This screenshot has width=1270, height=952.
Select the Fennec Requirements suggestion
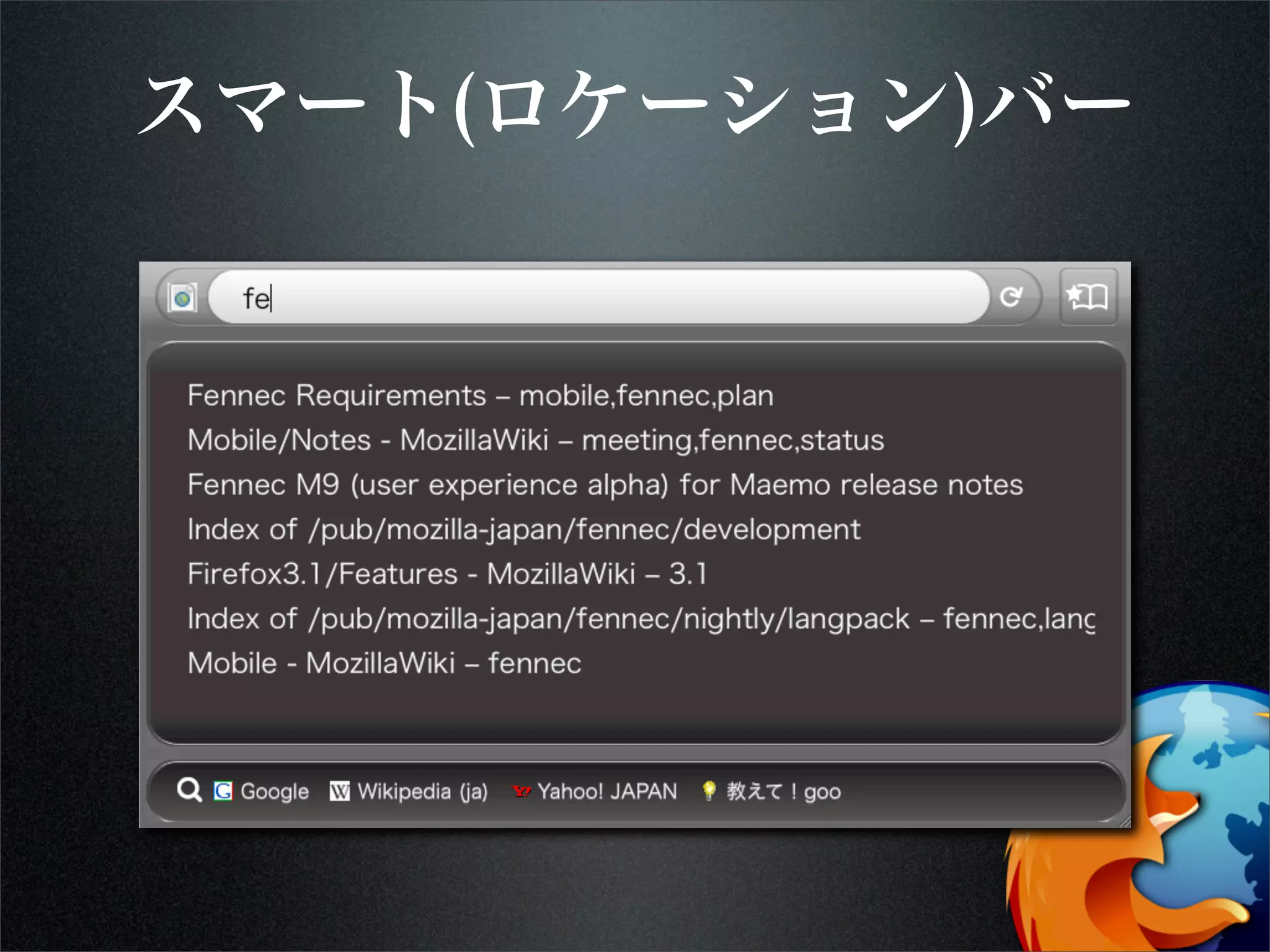click(x=481, y=395)
